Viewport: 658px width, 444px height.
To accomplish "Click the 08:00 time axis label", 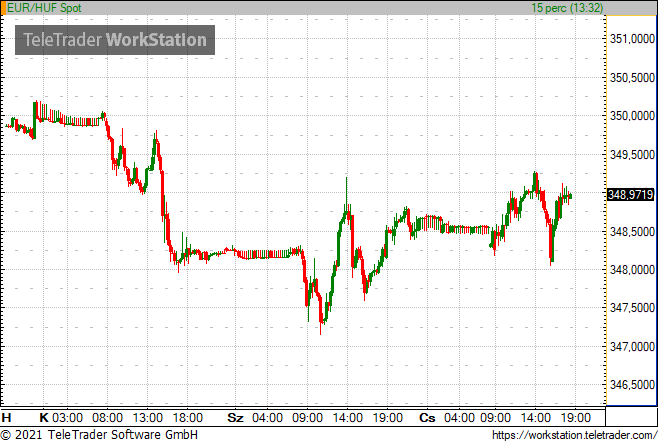I will tap(107, 418).
